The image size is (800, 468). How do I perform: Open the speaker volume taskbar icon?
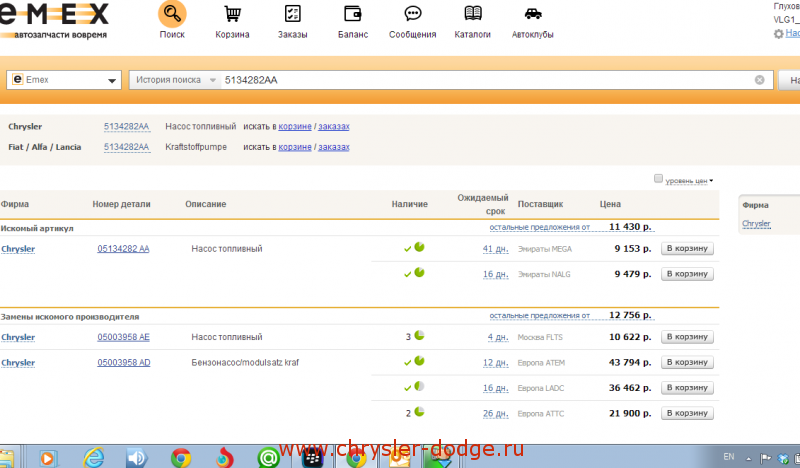click(137, 458)
